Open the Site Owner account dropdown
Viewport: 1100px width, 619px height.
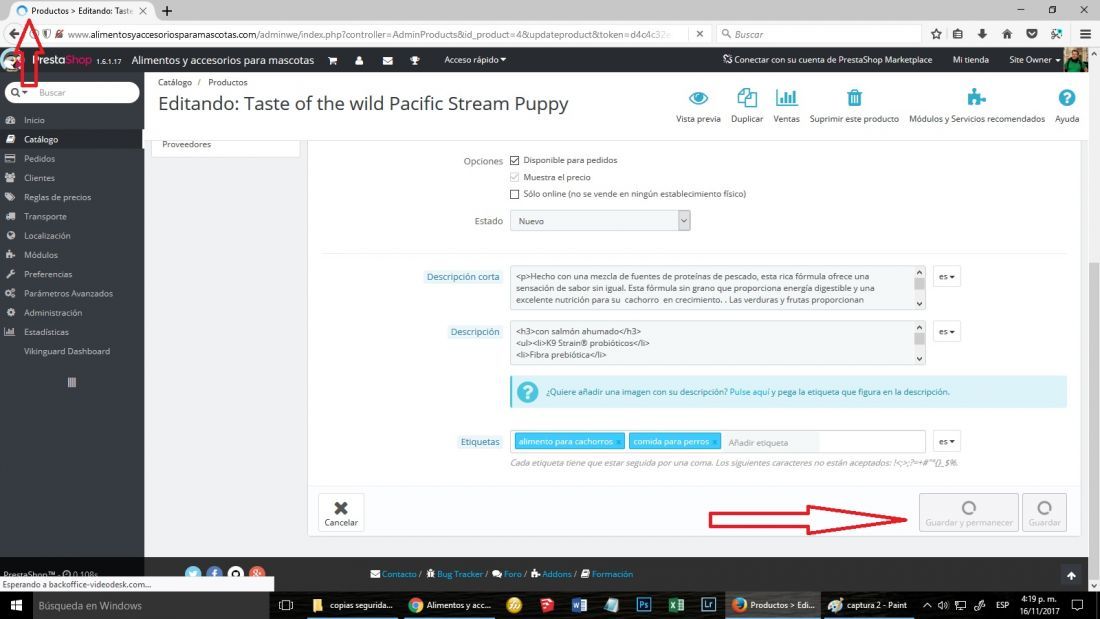(x=1035, y=60)
